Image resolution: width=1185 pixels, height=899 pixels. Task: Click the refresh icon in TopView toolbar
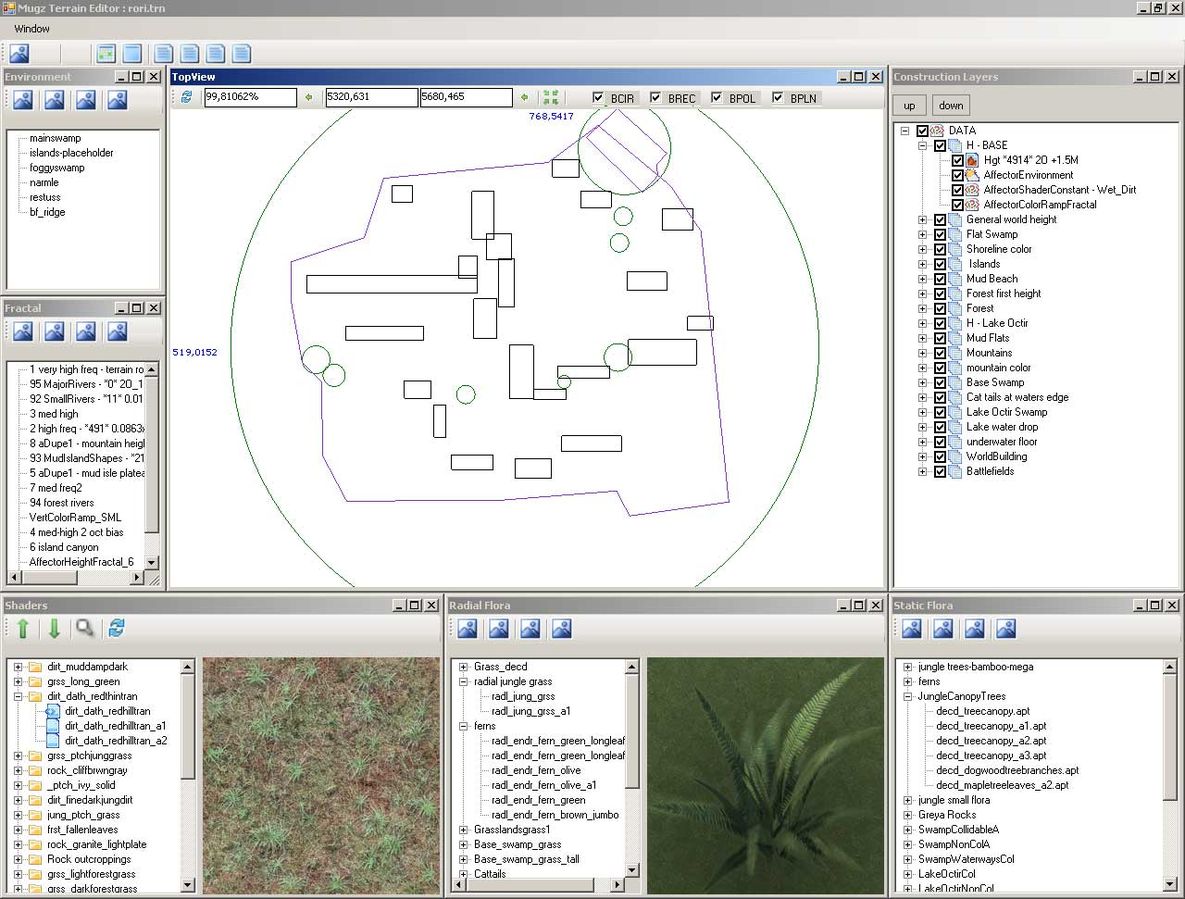click(186, 97)
